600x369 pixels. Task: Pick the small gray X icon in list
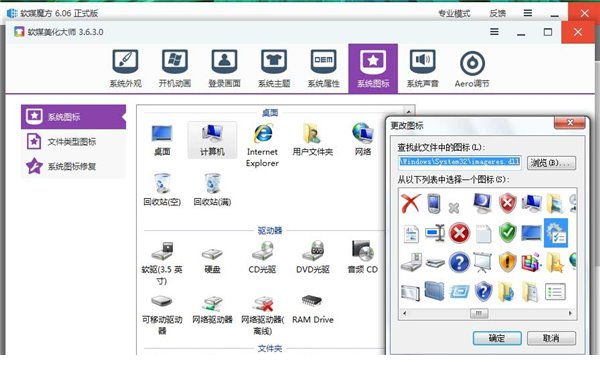click(454, 208)
